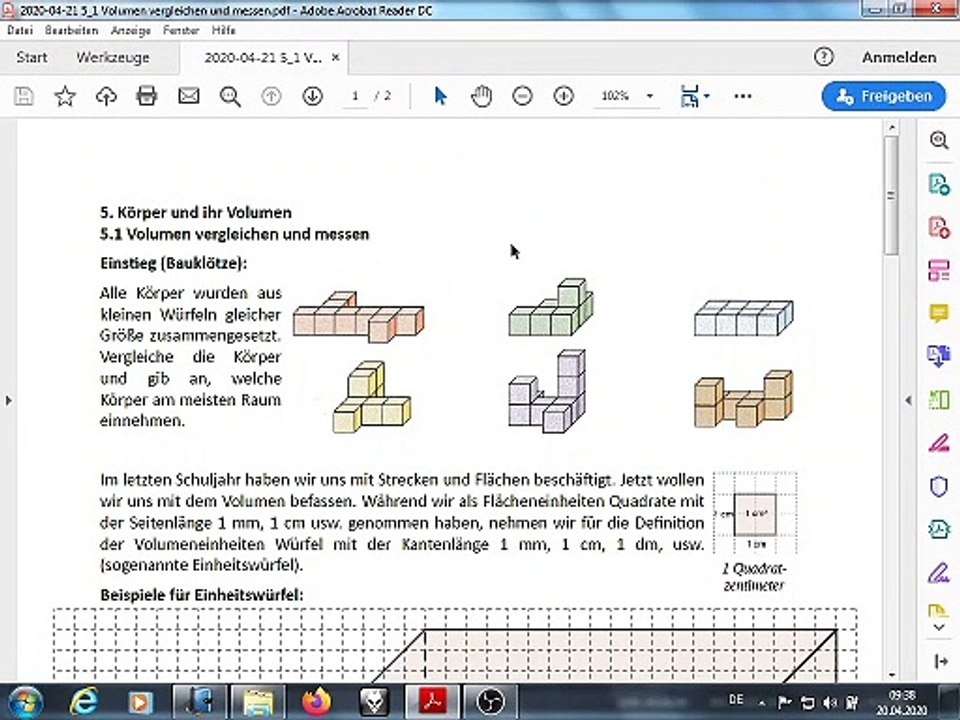Open Fill & Sign tool in sidebar
The height and width of the screenshot is (720, 960).
point(939,573)
